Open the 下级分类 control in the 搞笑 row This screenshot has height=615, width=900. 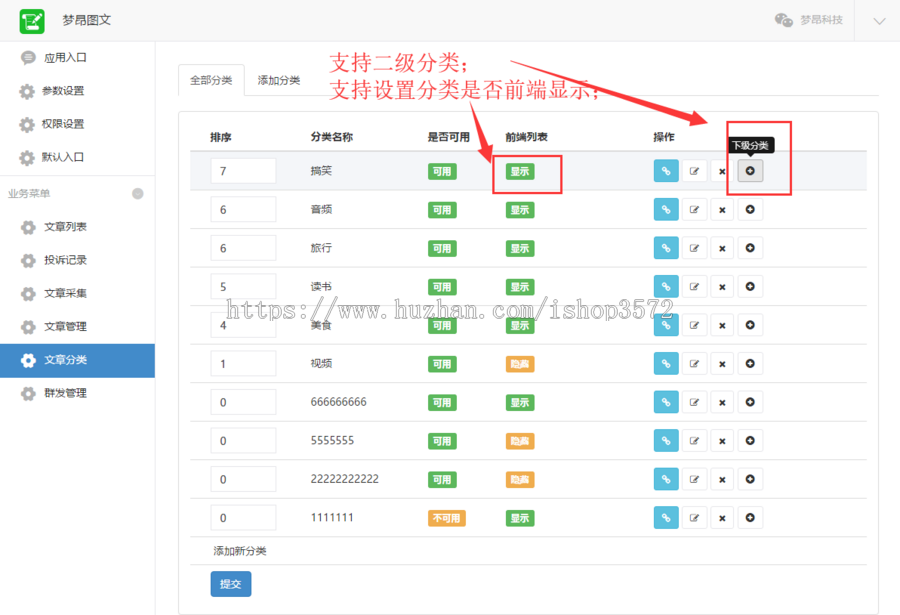click(750, 170)
